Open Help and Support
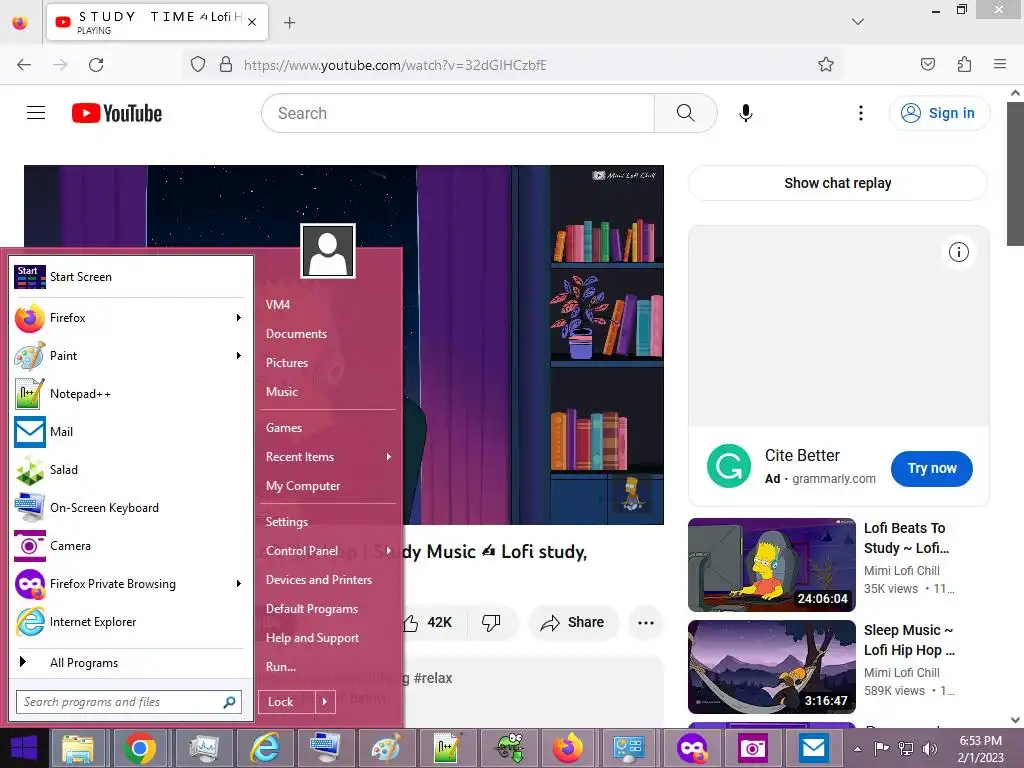The width and height of the screenshot is (1024, 768). coord(312,638)
